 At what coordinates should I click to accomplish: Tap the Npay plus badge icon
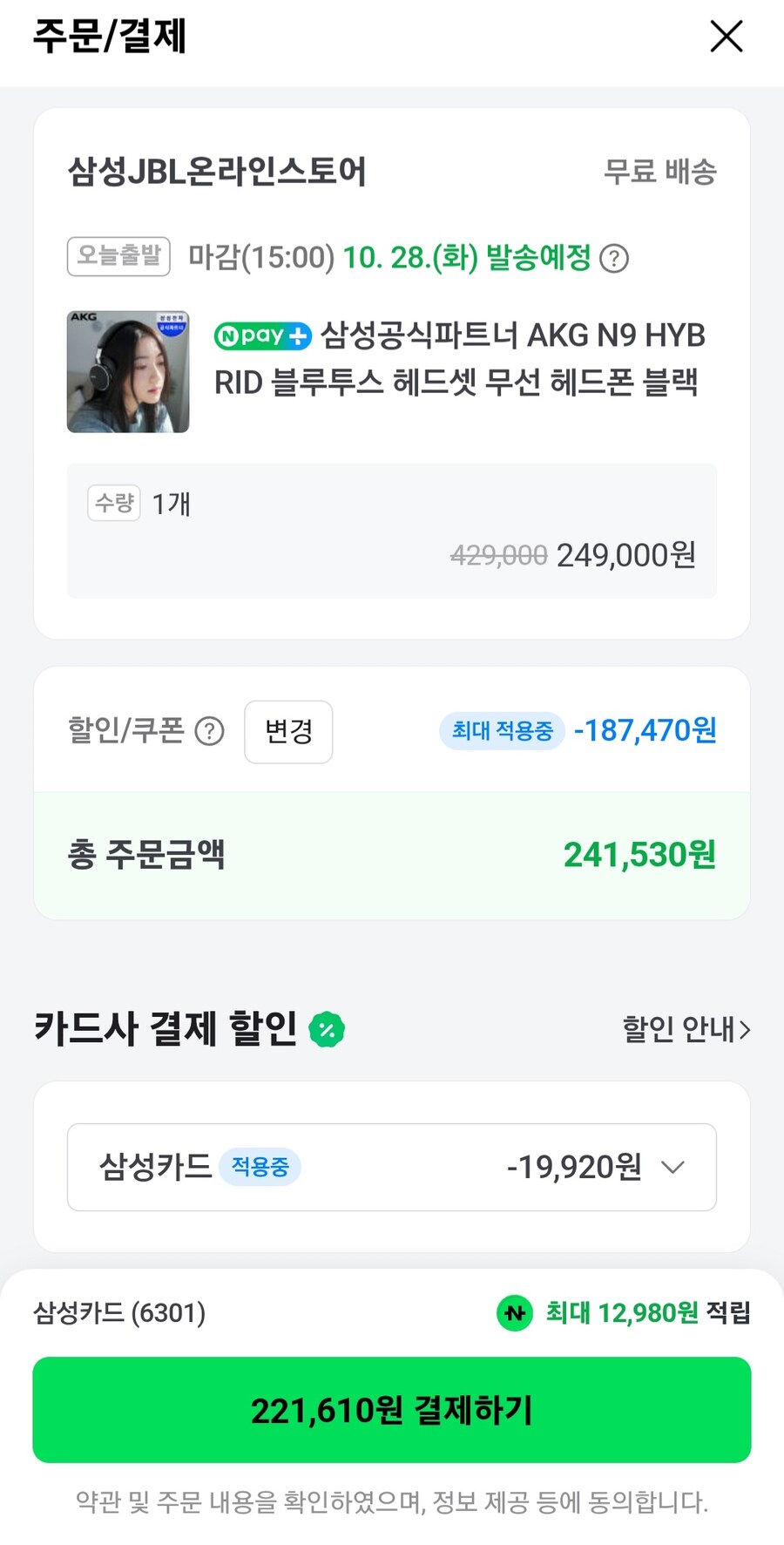(262, 336)
